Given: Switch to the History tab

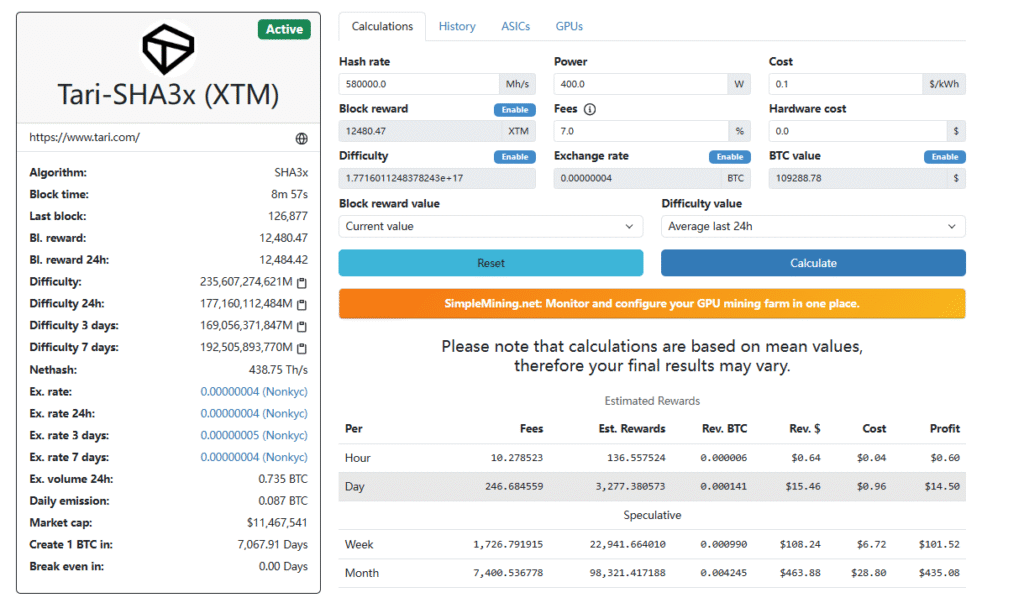Looking at the screenshot, I should pos(457,27).
